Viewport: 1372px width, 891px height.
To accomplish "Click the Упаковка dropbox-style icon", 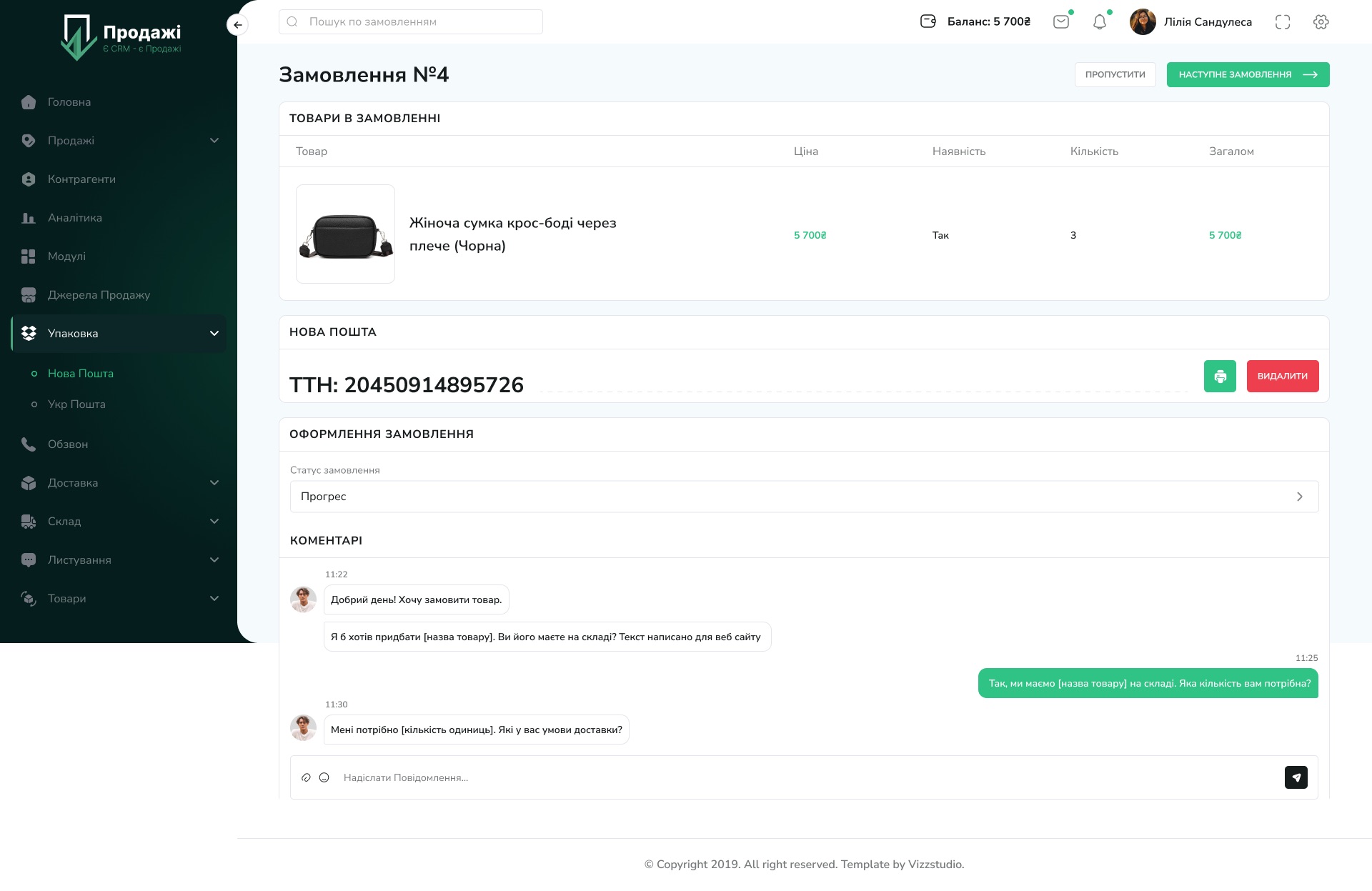I will (29, 334).
